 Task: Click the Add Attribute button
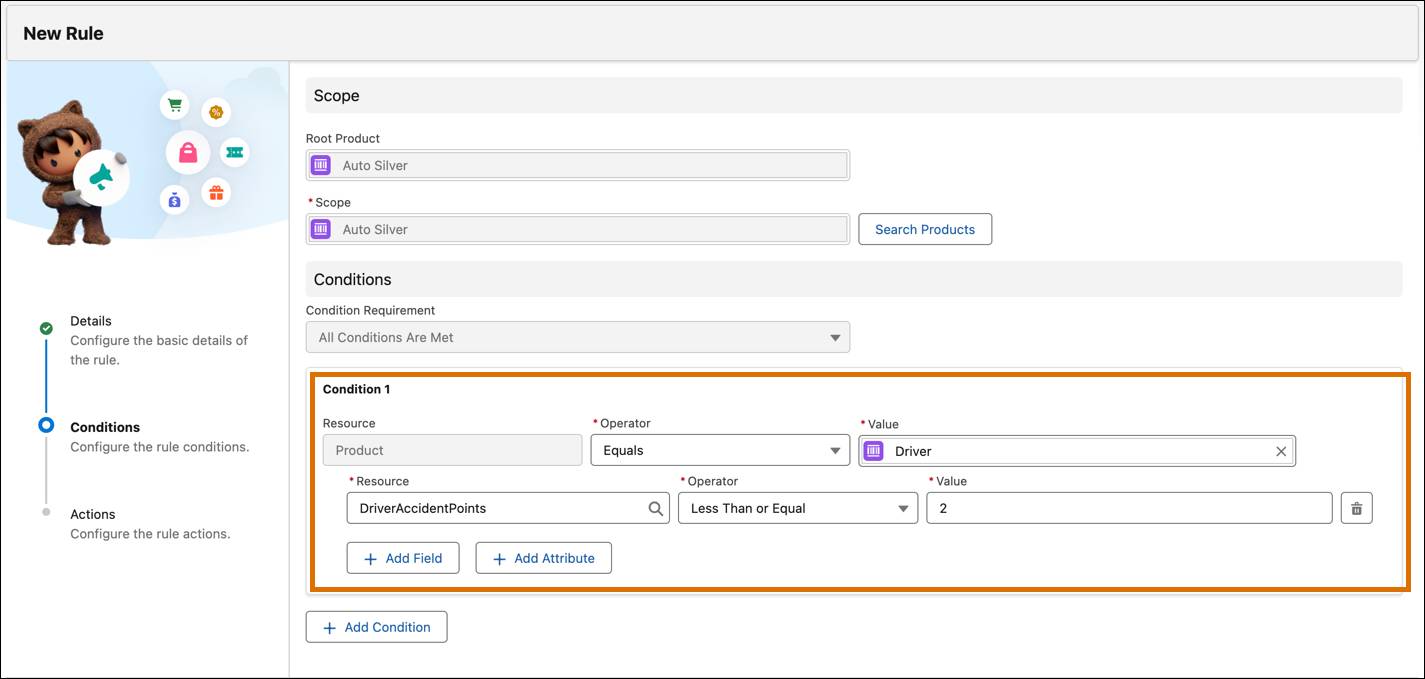543,558
